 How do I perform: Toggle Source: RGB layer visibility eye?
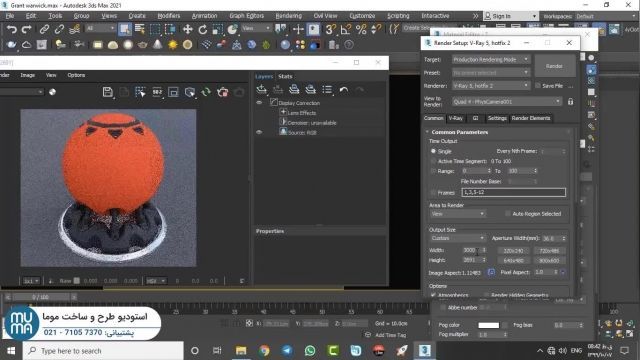(x=259, y=132)
